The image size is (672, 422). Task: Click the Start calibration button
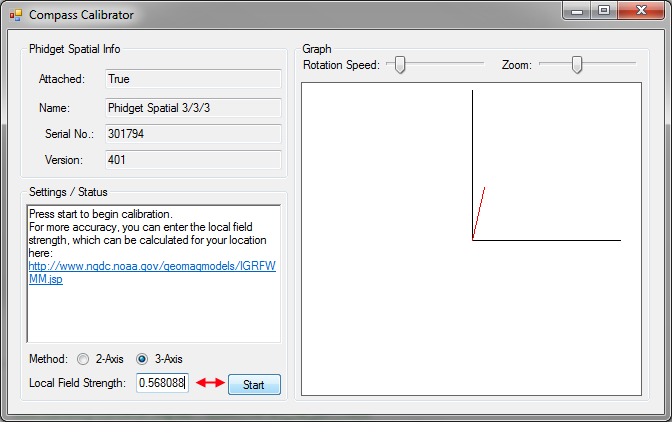(254, 385)
